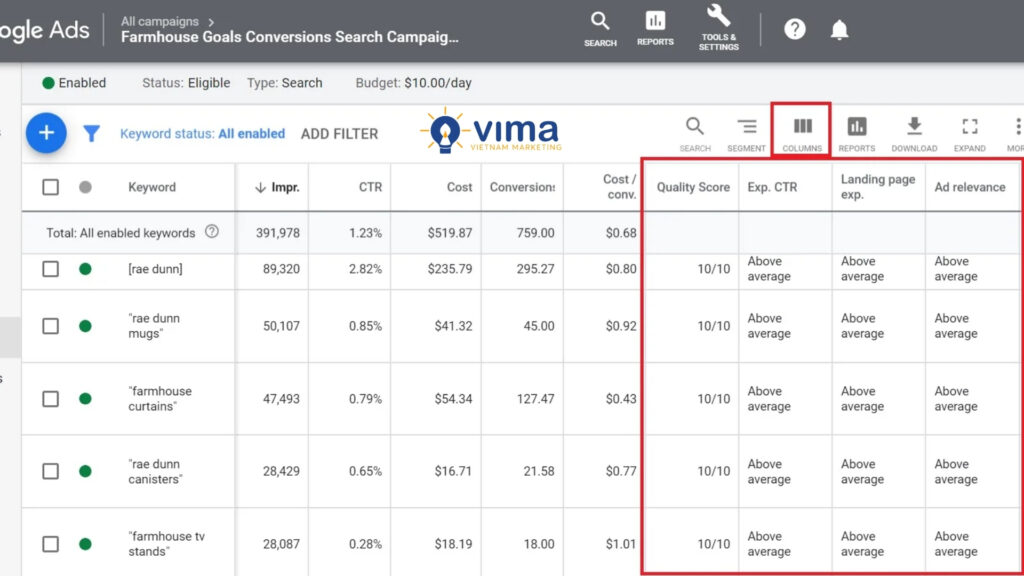This screenshot has height=576, width=1024.
Task: Select all keywords with header checkbox
Action: [50, 187]
